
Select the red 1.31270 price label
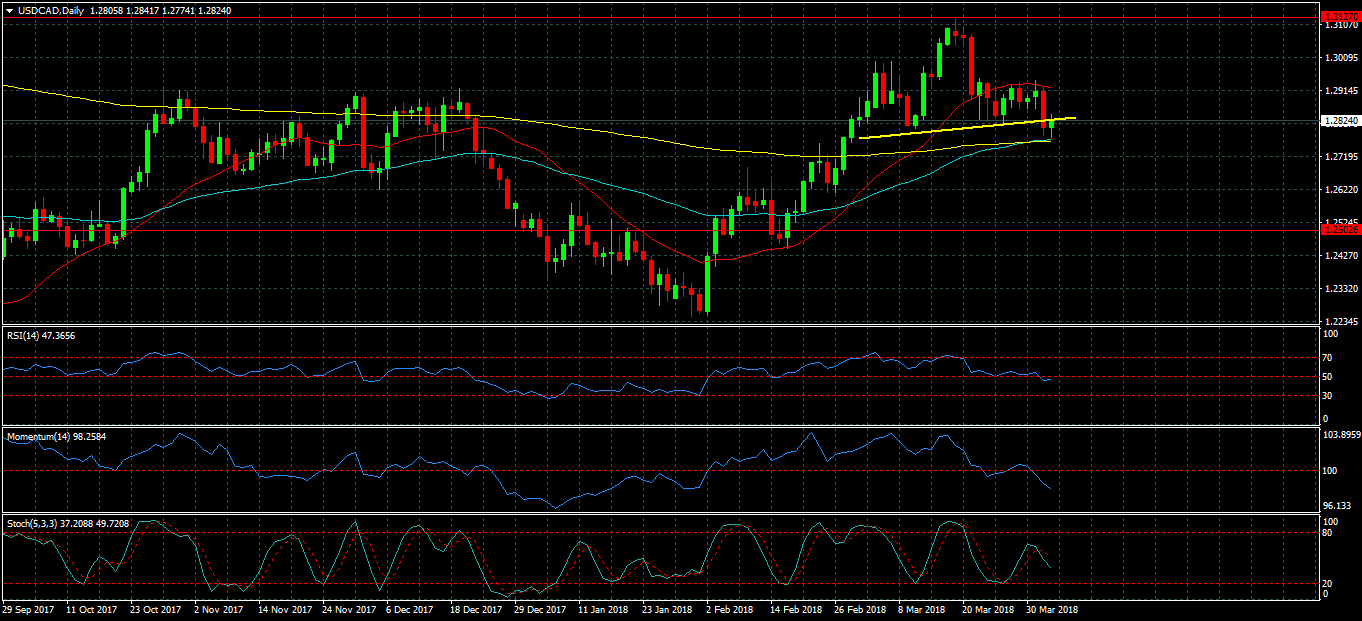pos(1339,16)
